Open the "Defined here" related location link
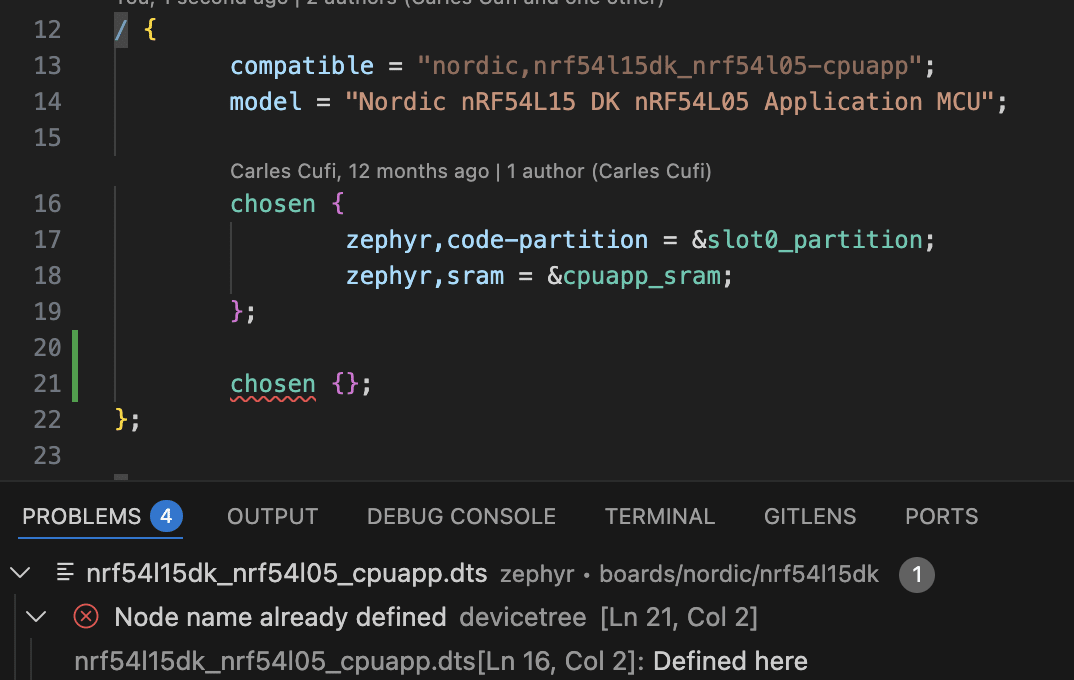Viewport: 1074px width, 680px height. [731, 661]
